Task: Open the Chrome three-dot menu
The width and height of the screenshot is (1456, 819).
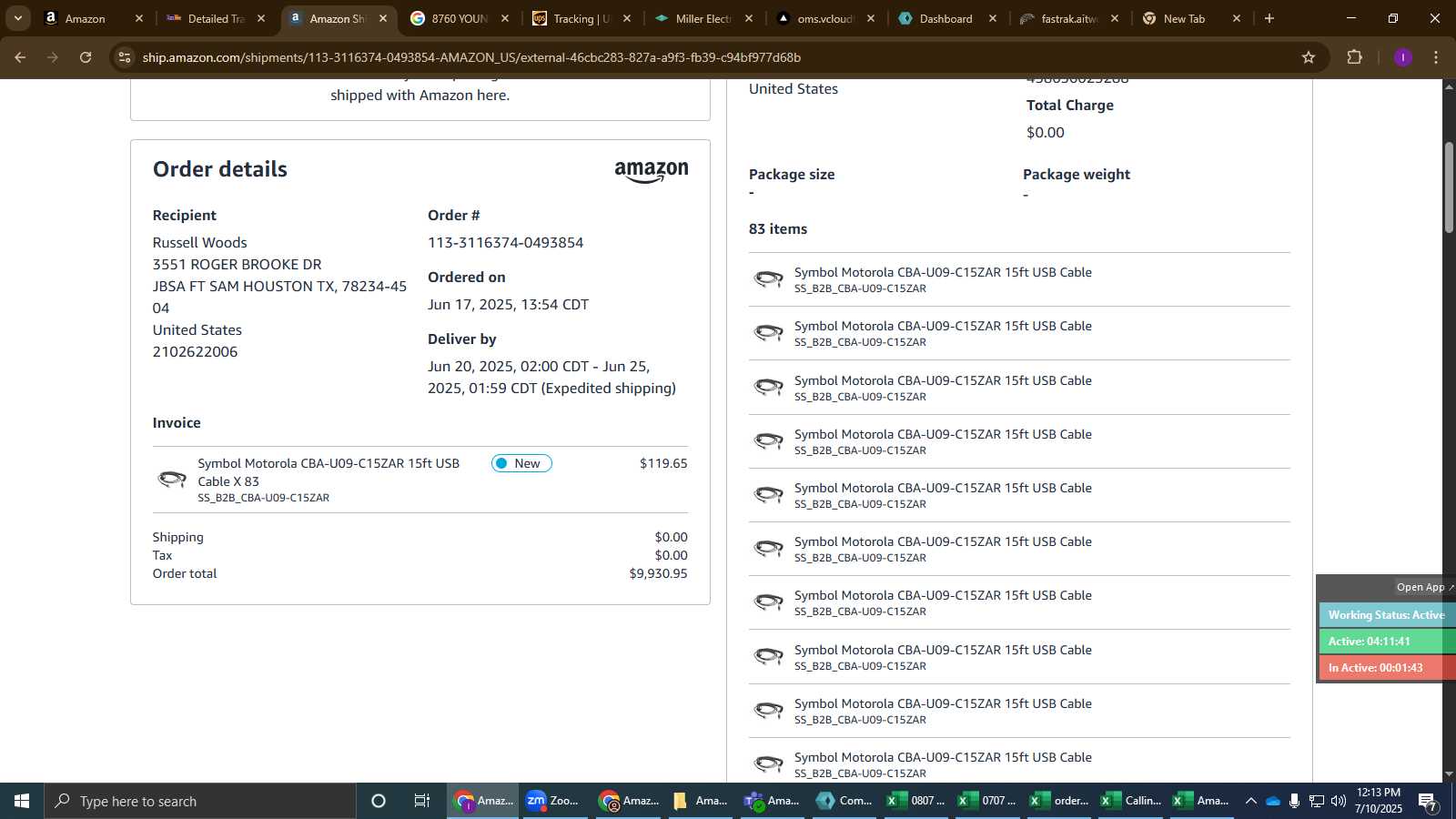Action: [1436, 57]
